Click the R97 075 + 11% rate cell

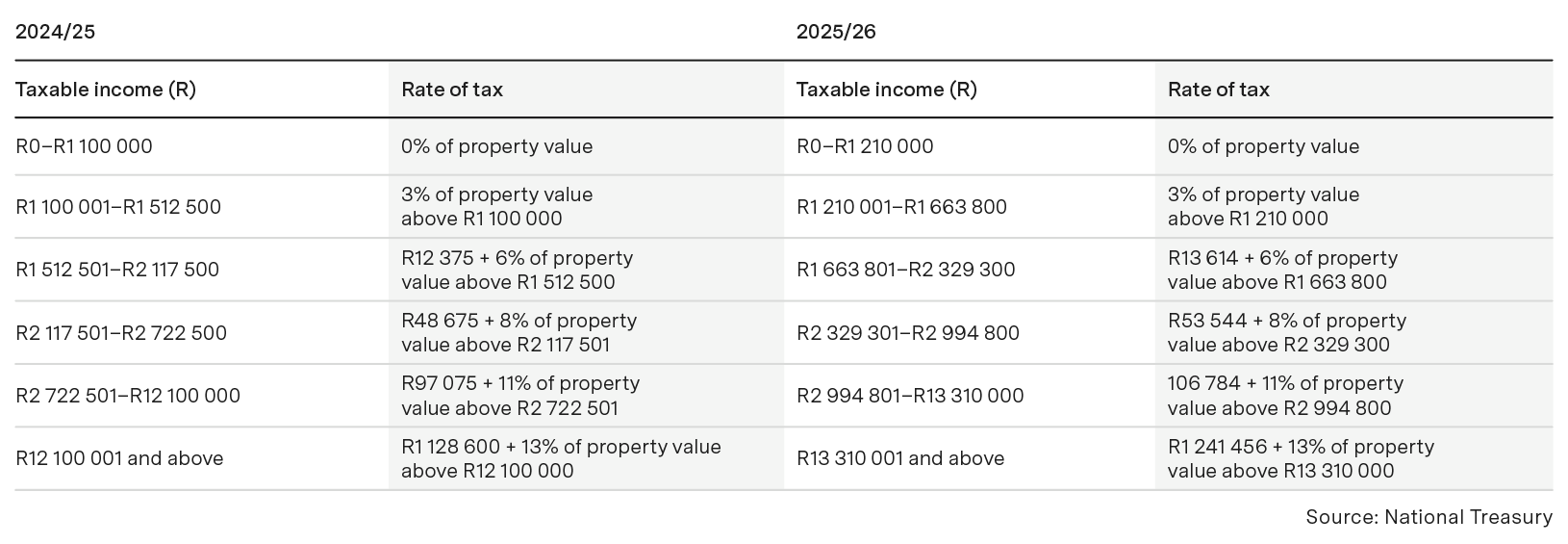(519, 396)
